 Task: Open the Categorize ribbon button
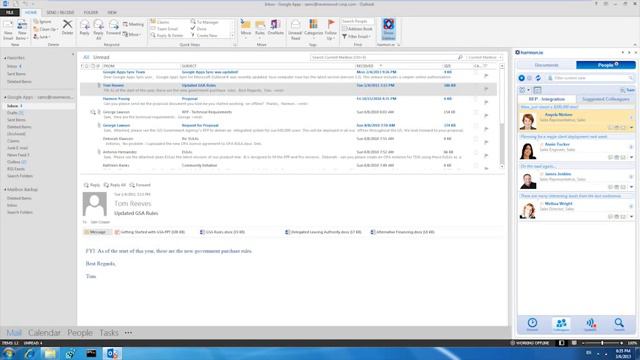[x=313, y=29]
